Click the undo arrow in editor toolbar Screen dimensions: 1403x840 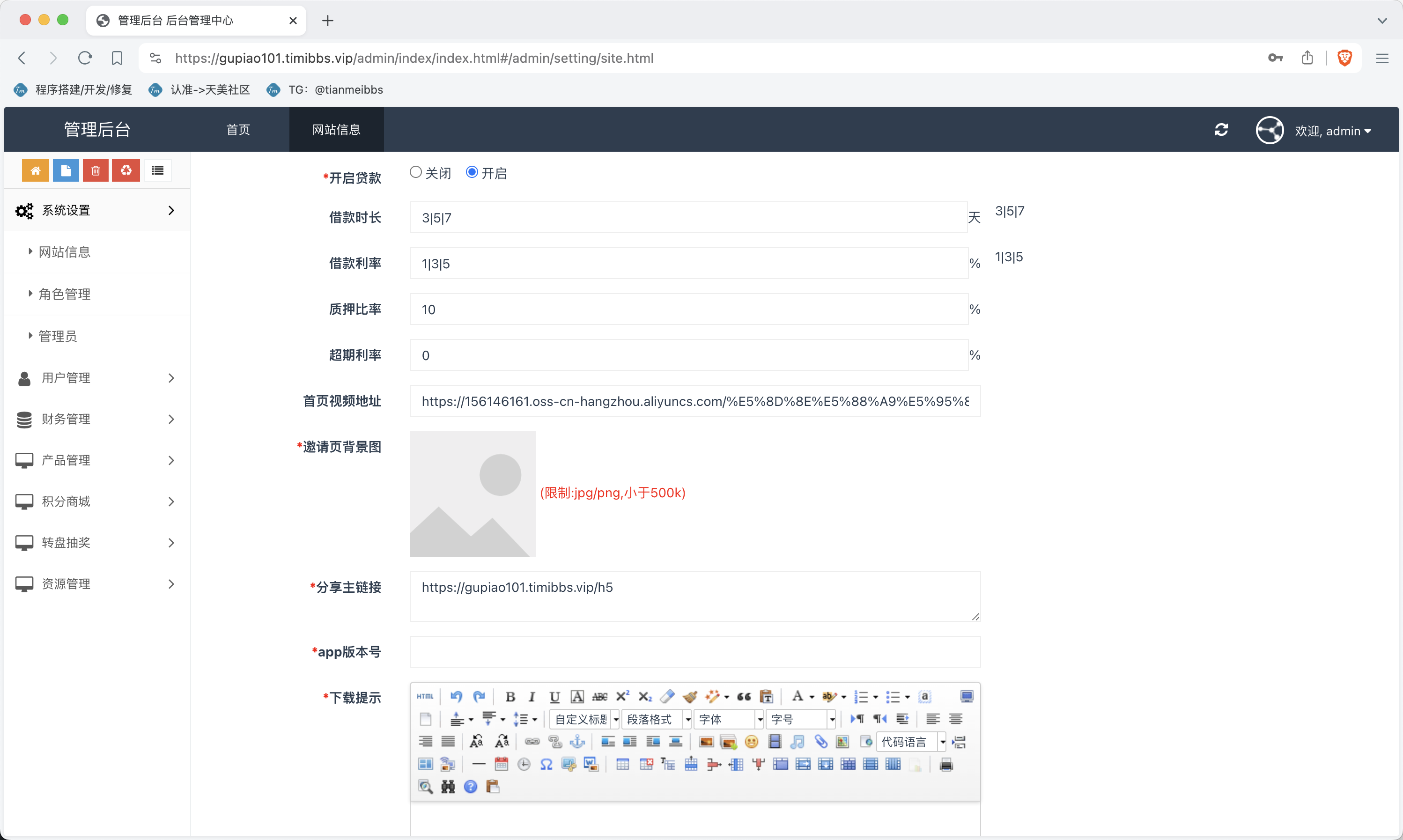456,696
